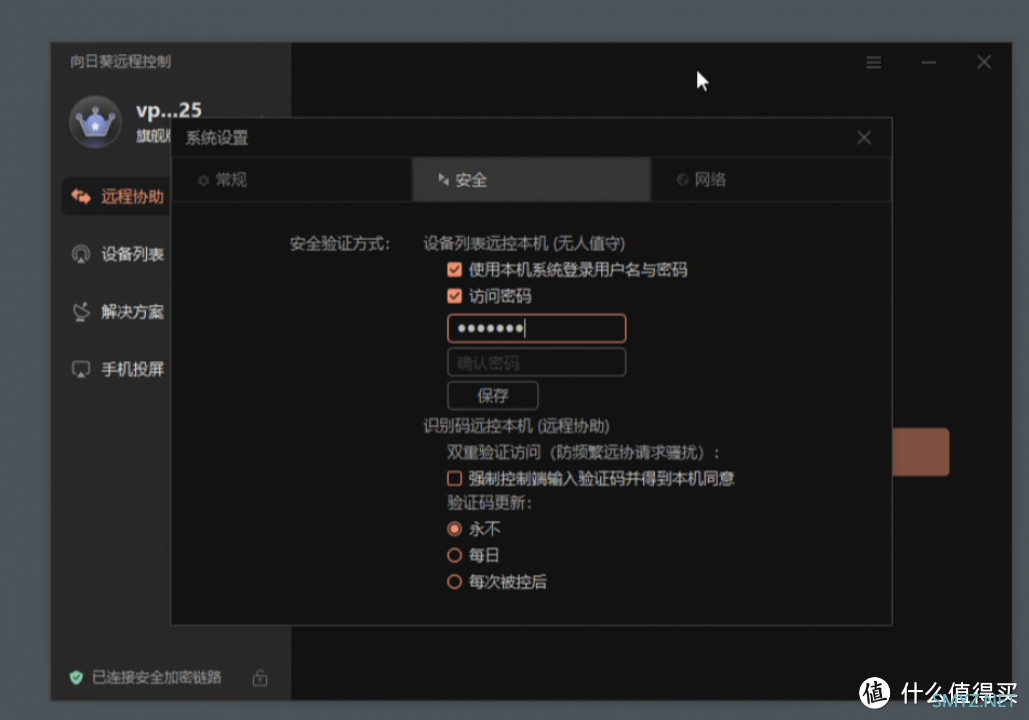Viewport: 1029px width, 720px height.
Task: Switch to the 网络 tab
Action: 771,179
